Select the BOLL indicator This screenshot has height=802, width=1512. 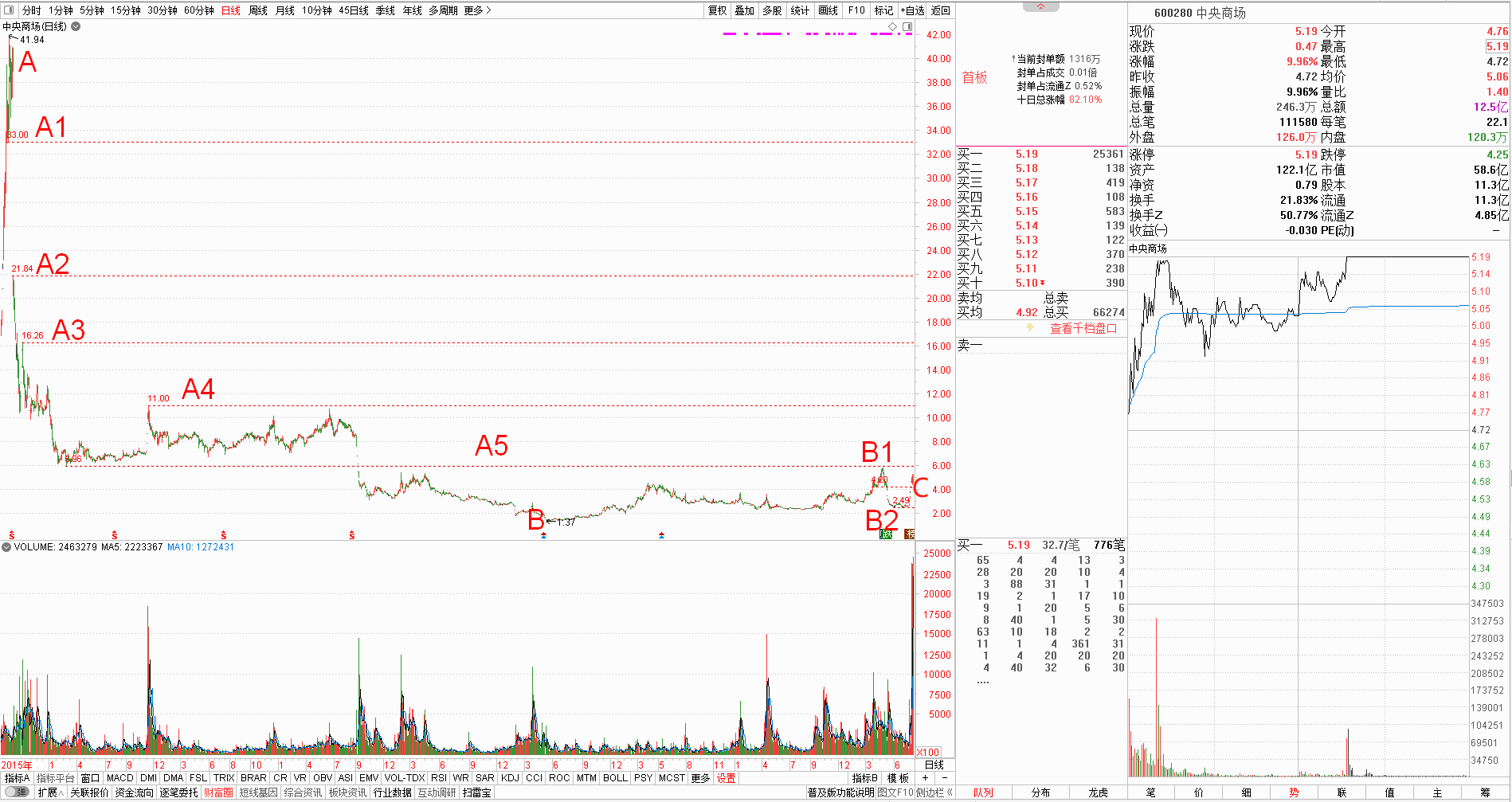tap(615, 778)
